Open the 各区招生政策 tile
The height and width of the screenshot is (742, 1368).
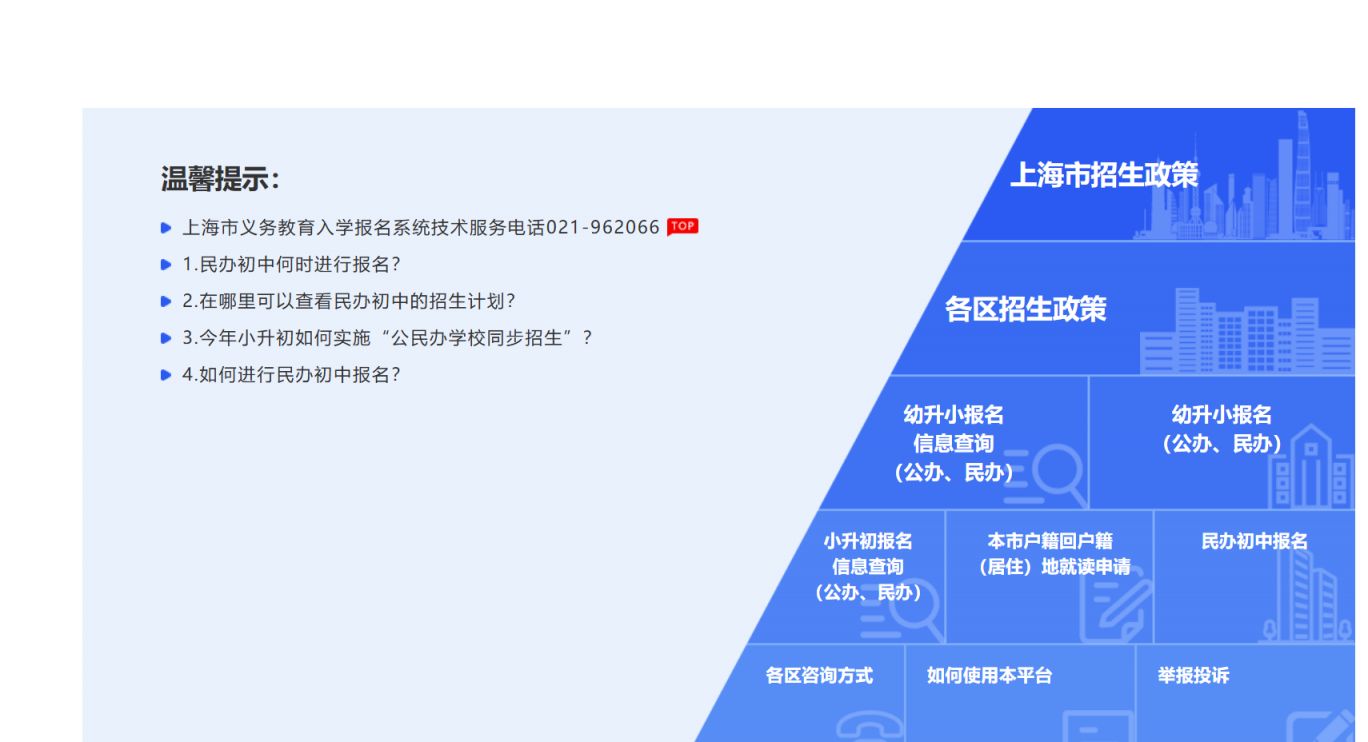point(1125,309)
